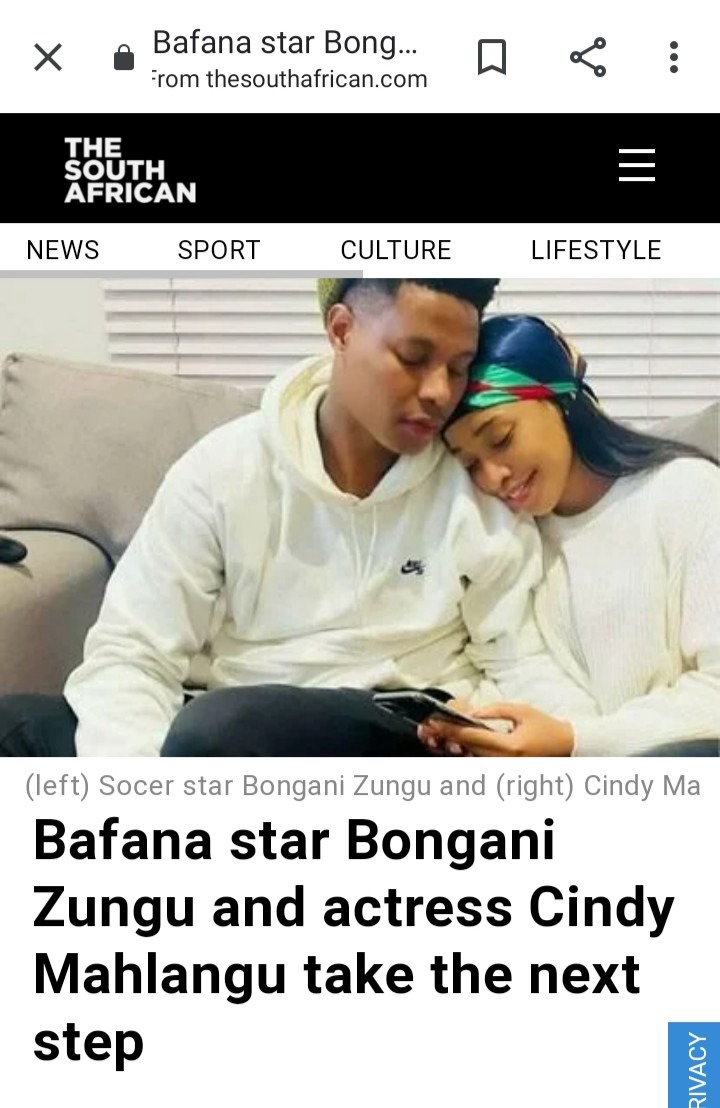Tap the thesouthafrican.com URL text
Screen dimensions: 720x1108
click(x=290, y=79)
